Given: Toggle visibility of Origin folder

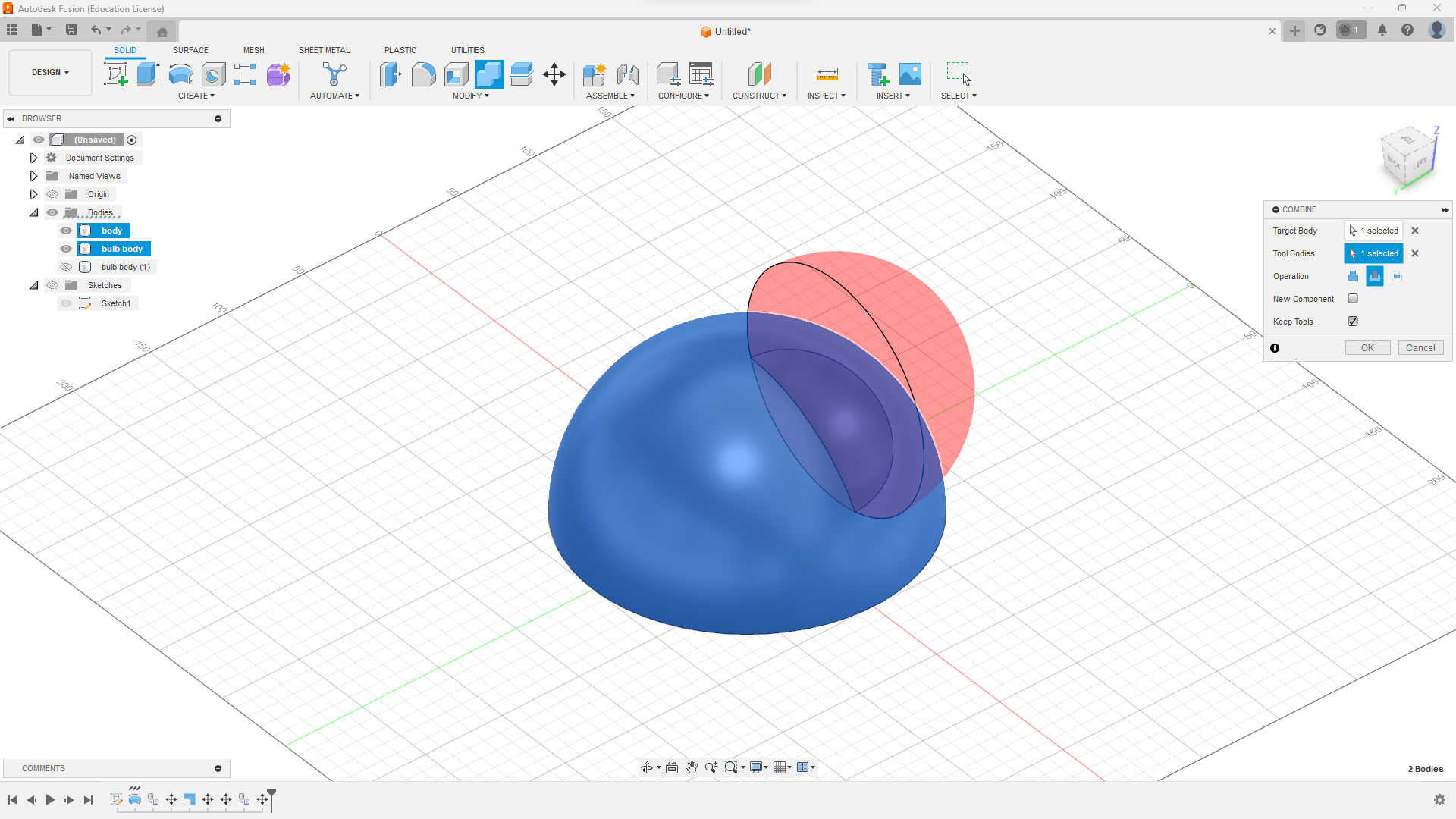Looking at the screenshot, I should [52, 194].
